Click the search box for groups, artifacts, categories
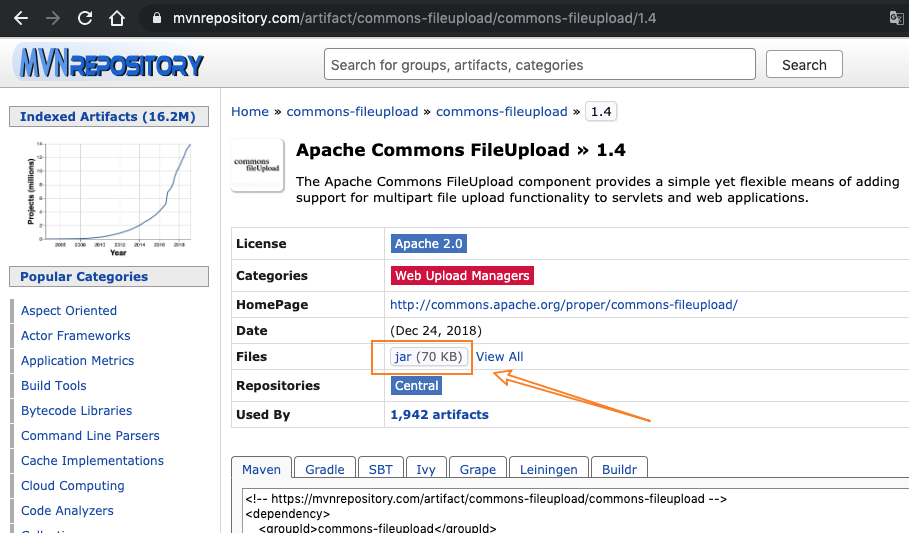Viewport: 909px width, 533px height. (540, 64)
